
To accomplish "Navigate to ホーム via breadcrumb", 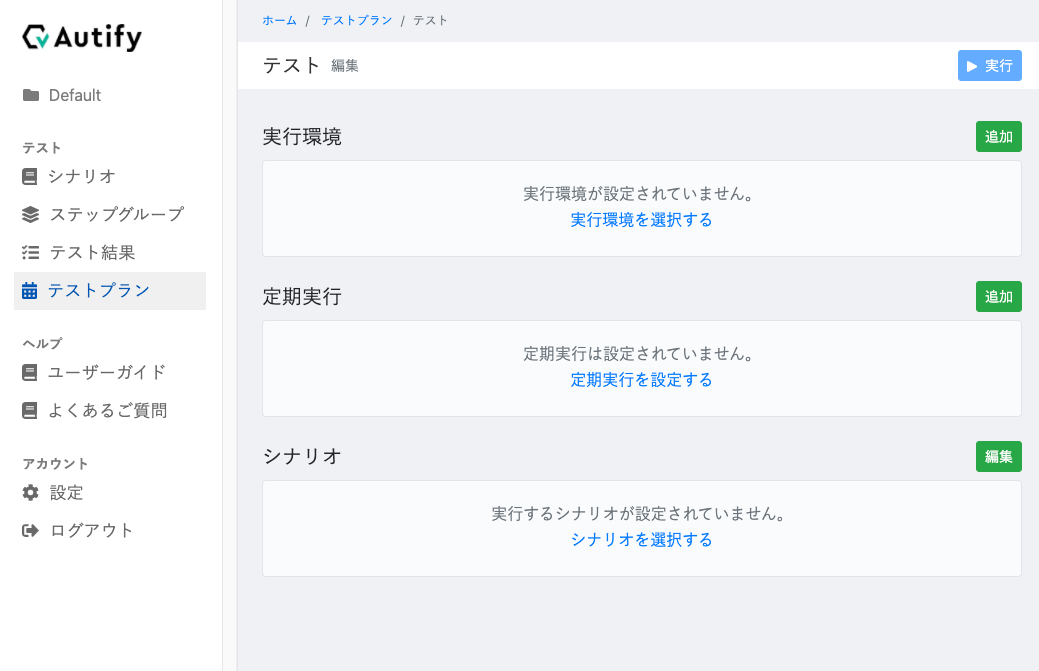I will pos(279,18).
